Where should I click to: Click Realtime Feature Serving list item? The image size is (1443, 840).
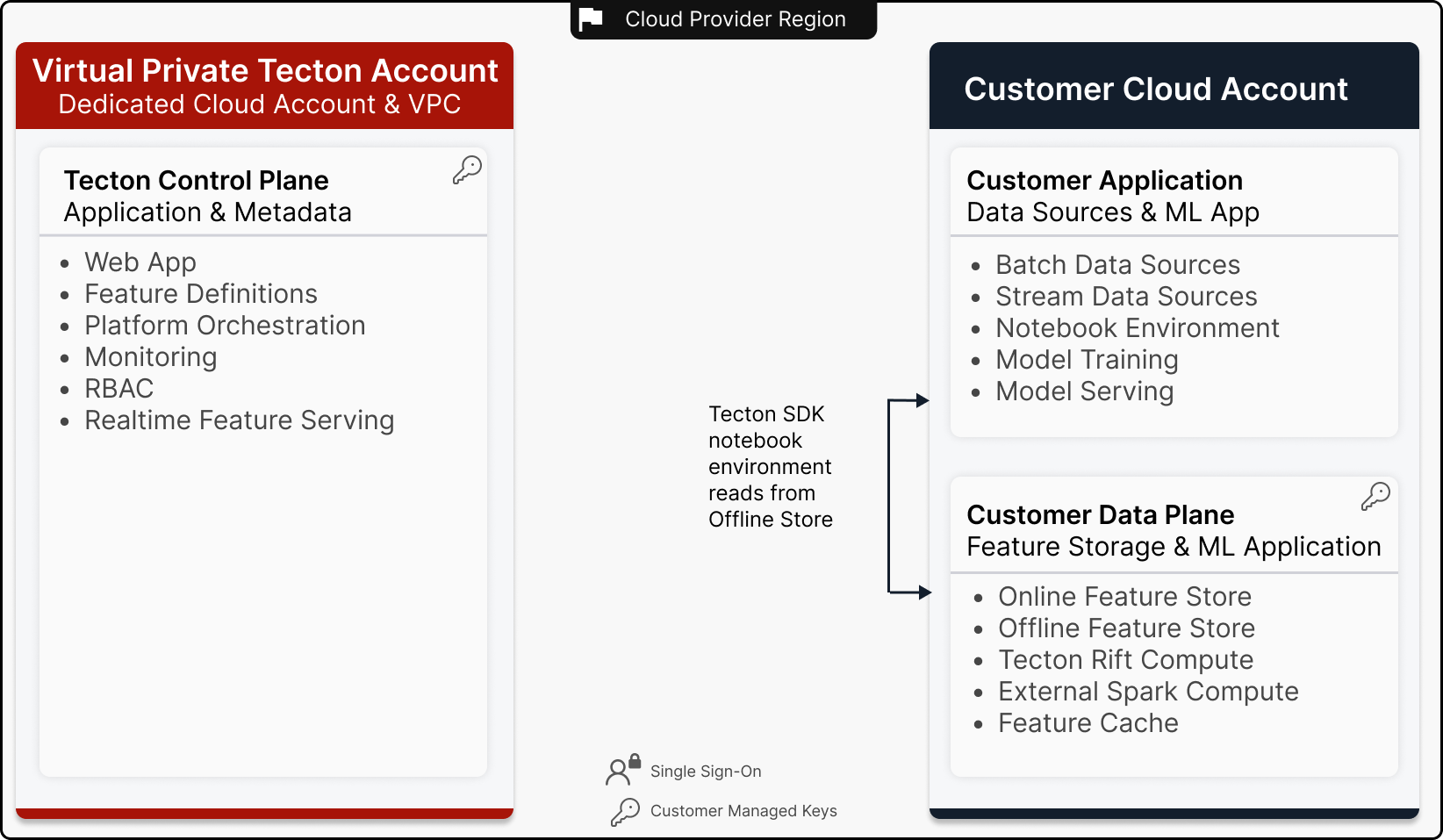pyautogui.click(x=240, y=420)
